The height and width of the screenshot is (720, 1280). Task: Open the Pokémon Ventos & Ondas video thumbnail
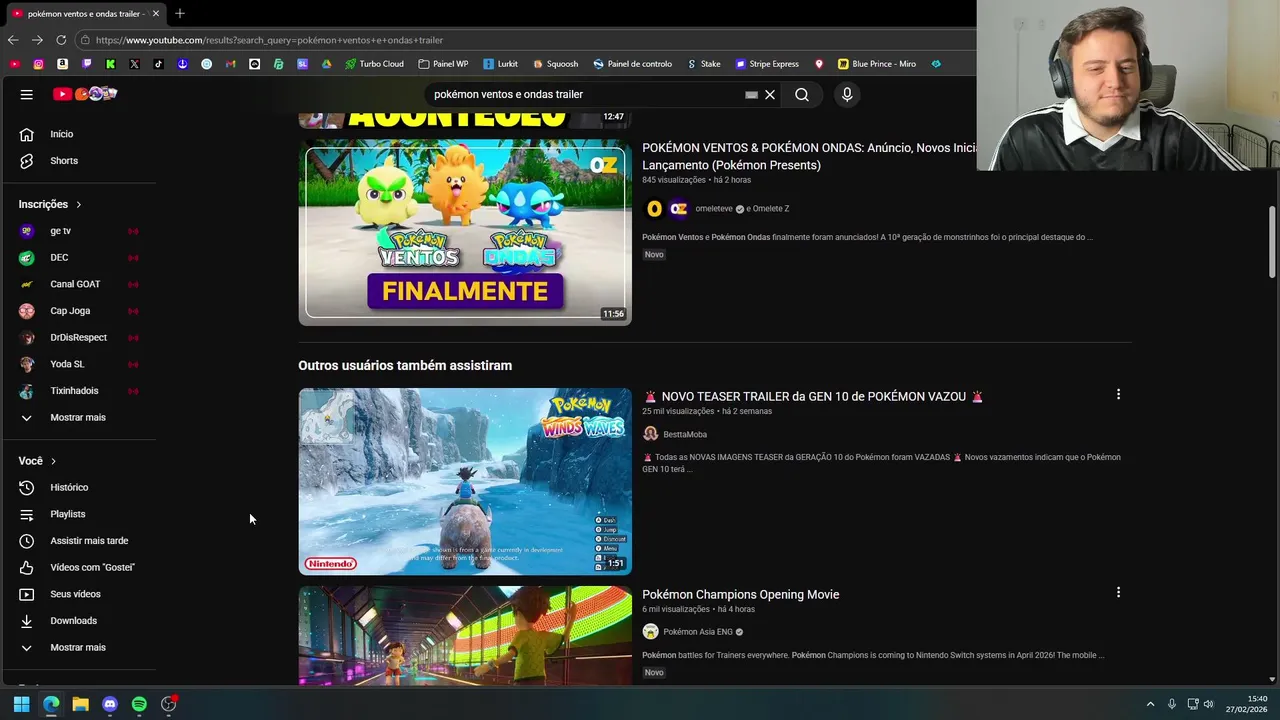tap(465, 232)
